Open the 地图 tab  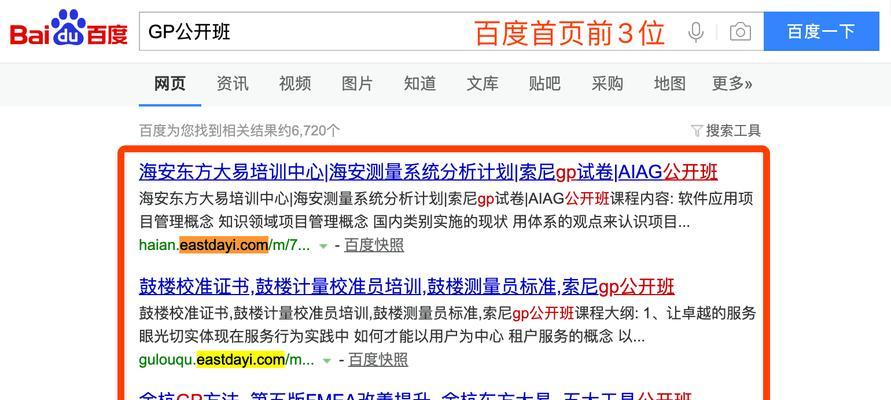(670, 84)
